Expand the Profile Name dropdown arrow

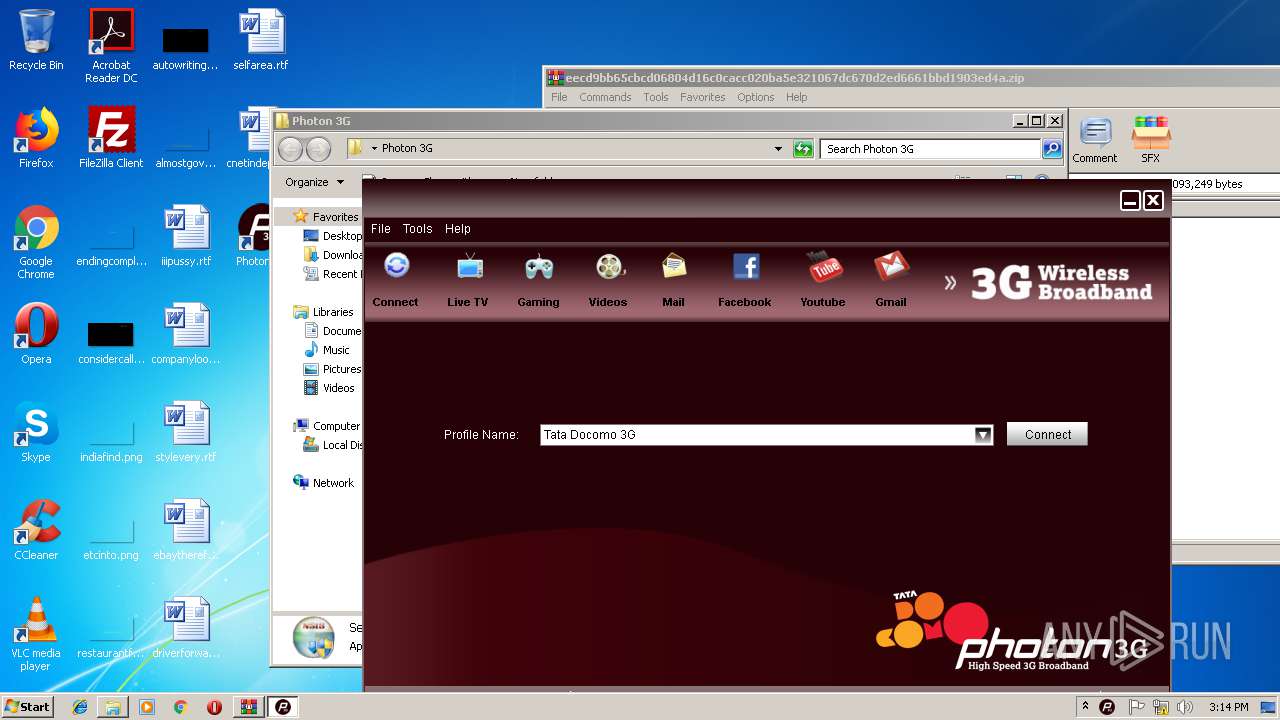pyautogui.click(x=983, y=435)
